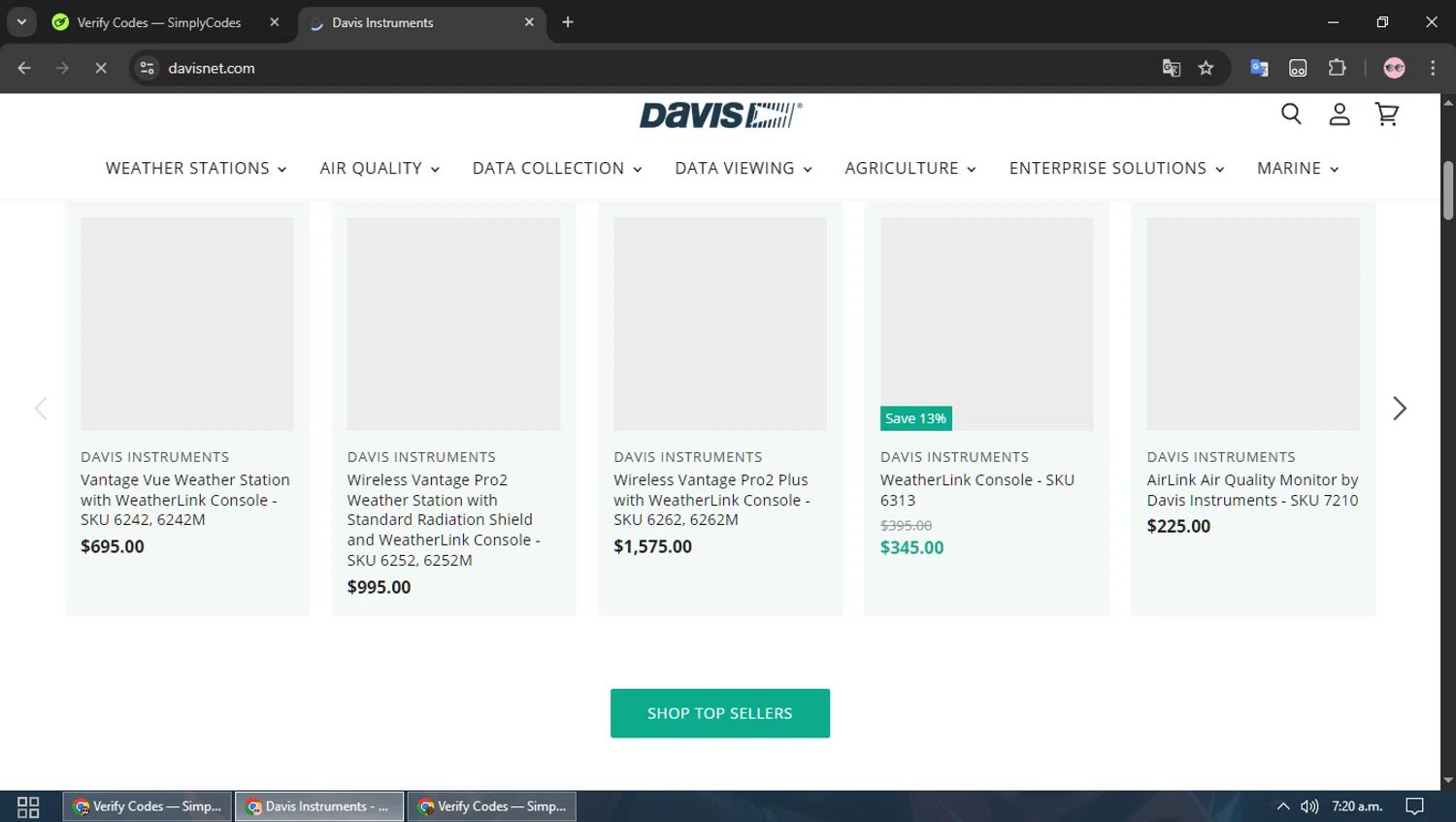Close the Verify Codes — SimplyCodes tab
Screen dimensions: 1456x822
275,22
